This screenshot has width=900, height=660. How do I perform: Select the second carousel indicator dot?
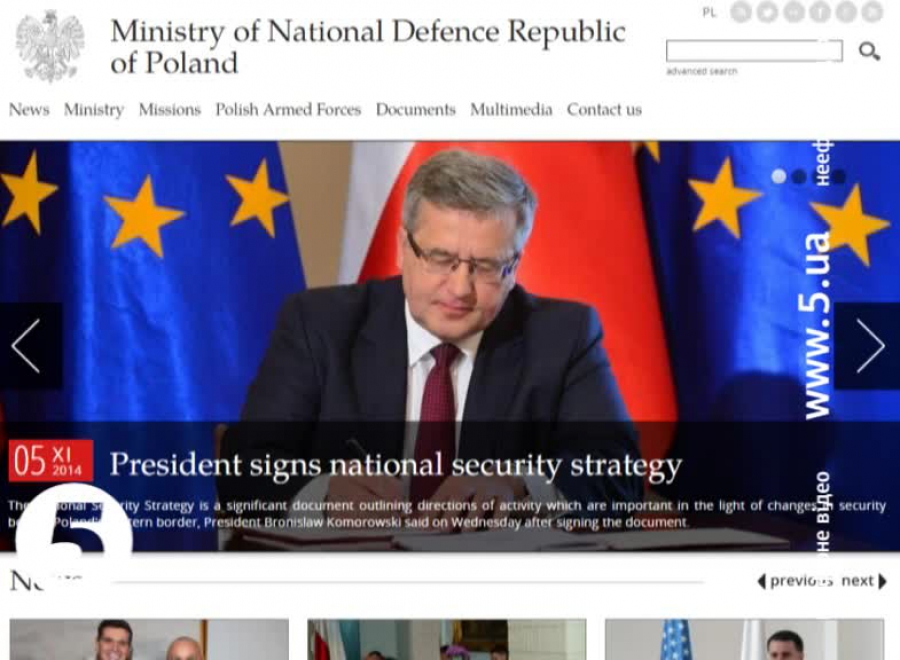click(799, 177)
